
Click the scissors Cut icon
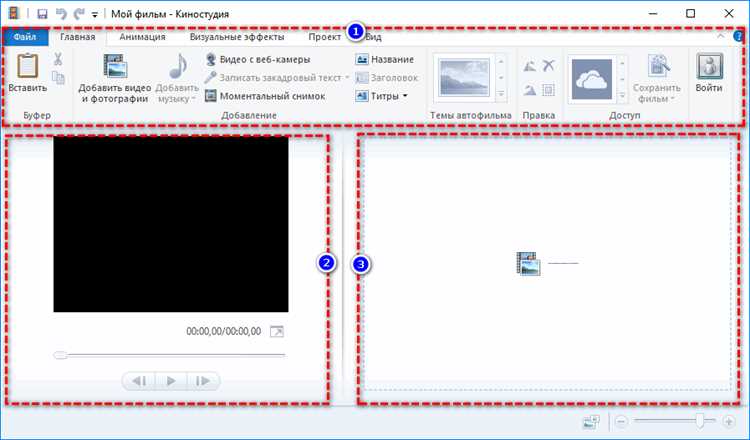pos(58,59)
